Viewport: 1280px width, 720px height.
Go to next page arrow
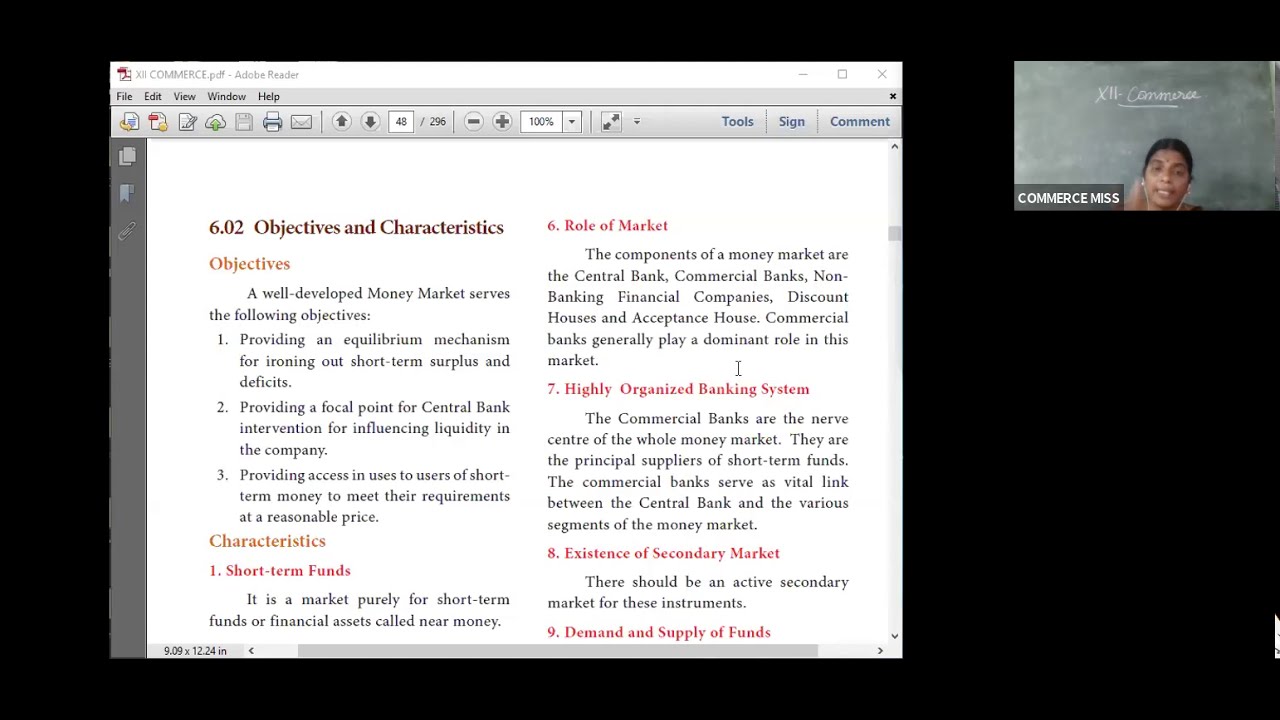pos(370,122)
